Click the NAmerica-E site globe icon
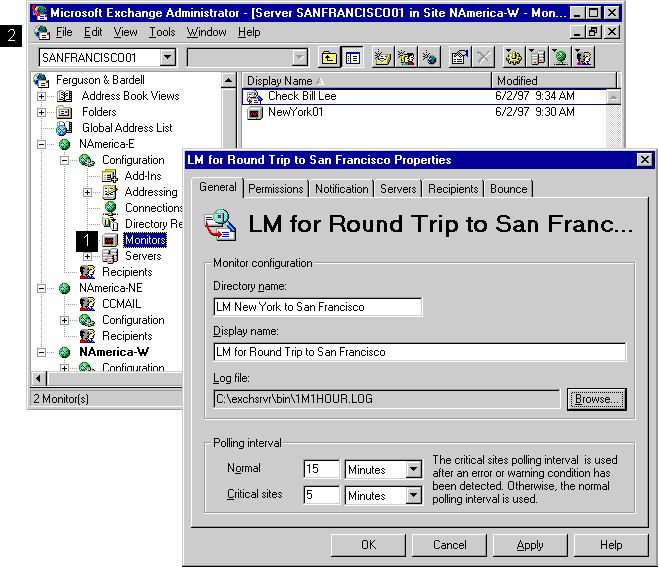The width and height of the screenshot is (658, 567). (64, 144)
